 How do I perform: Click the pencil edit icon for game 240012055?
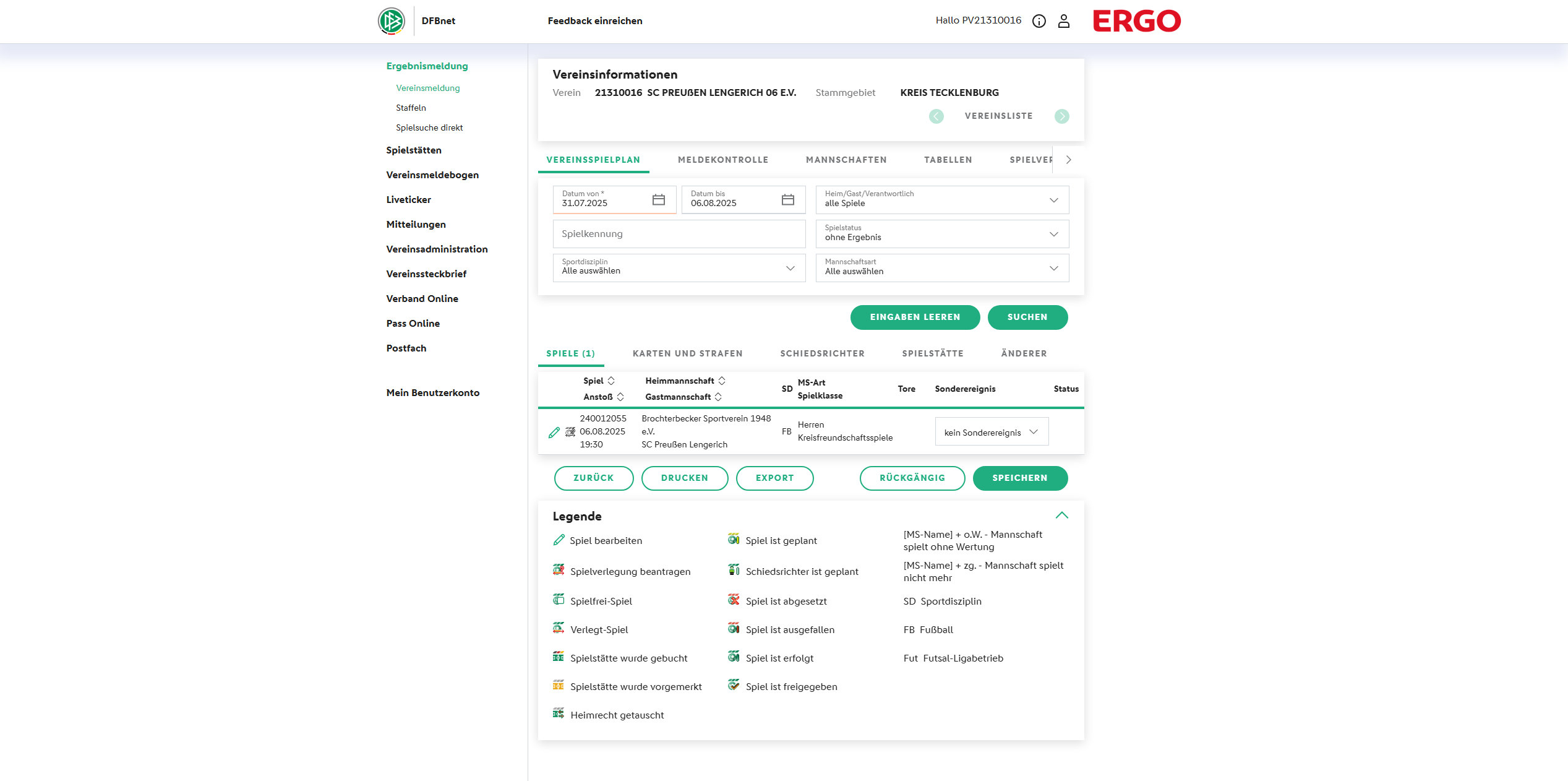(x=554, y=432)
